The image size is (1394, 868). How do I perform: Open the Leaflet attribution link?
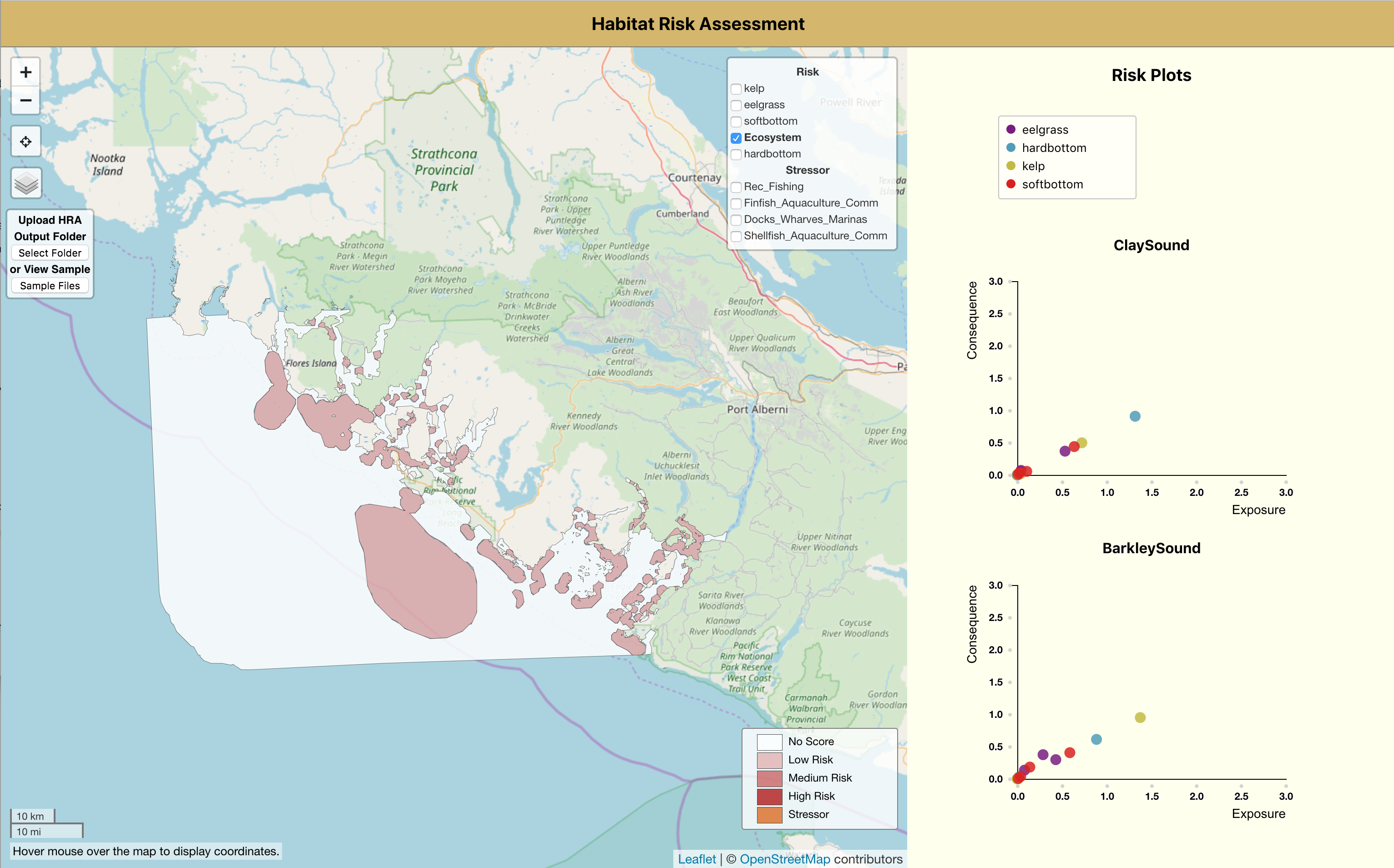coord(697,859)
